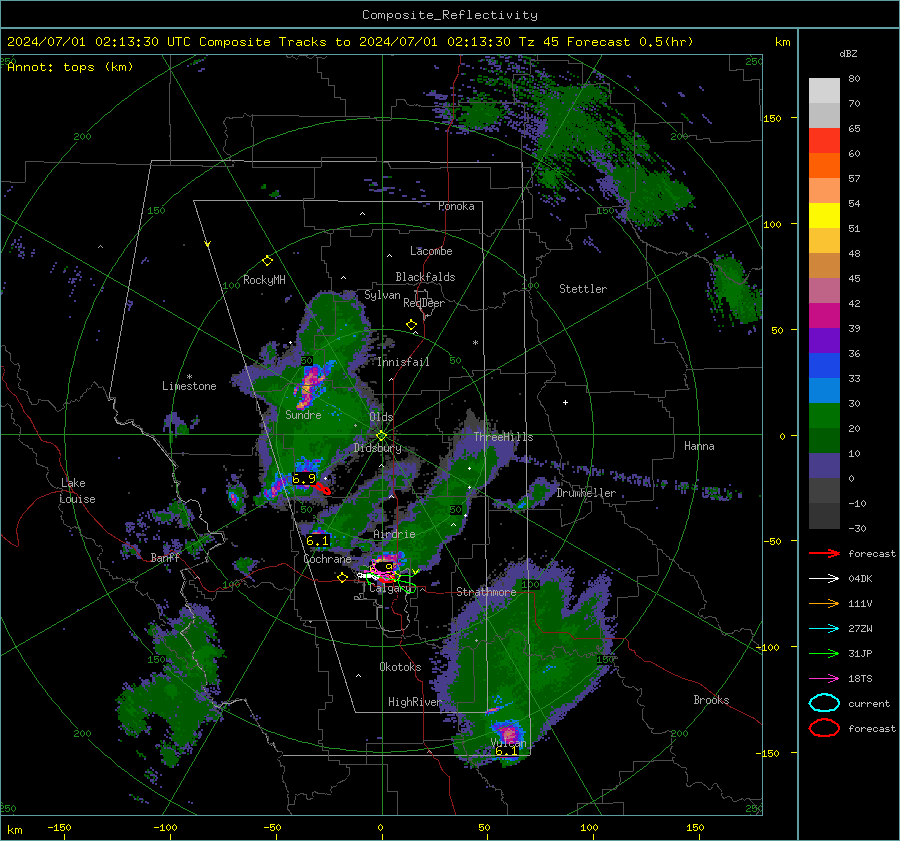900x841 pixels.
Task: Click the Ponoka city label
Action: click(456, 206)
